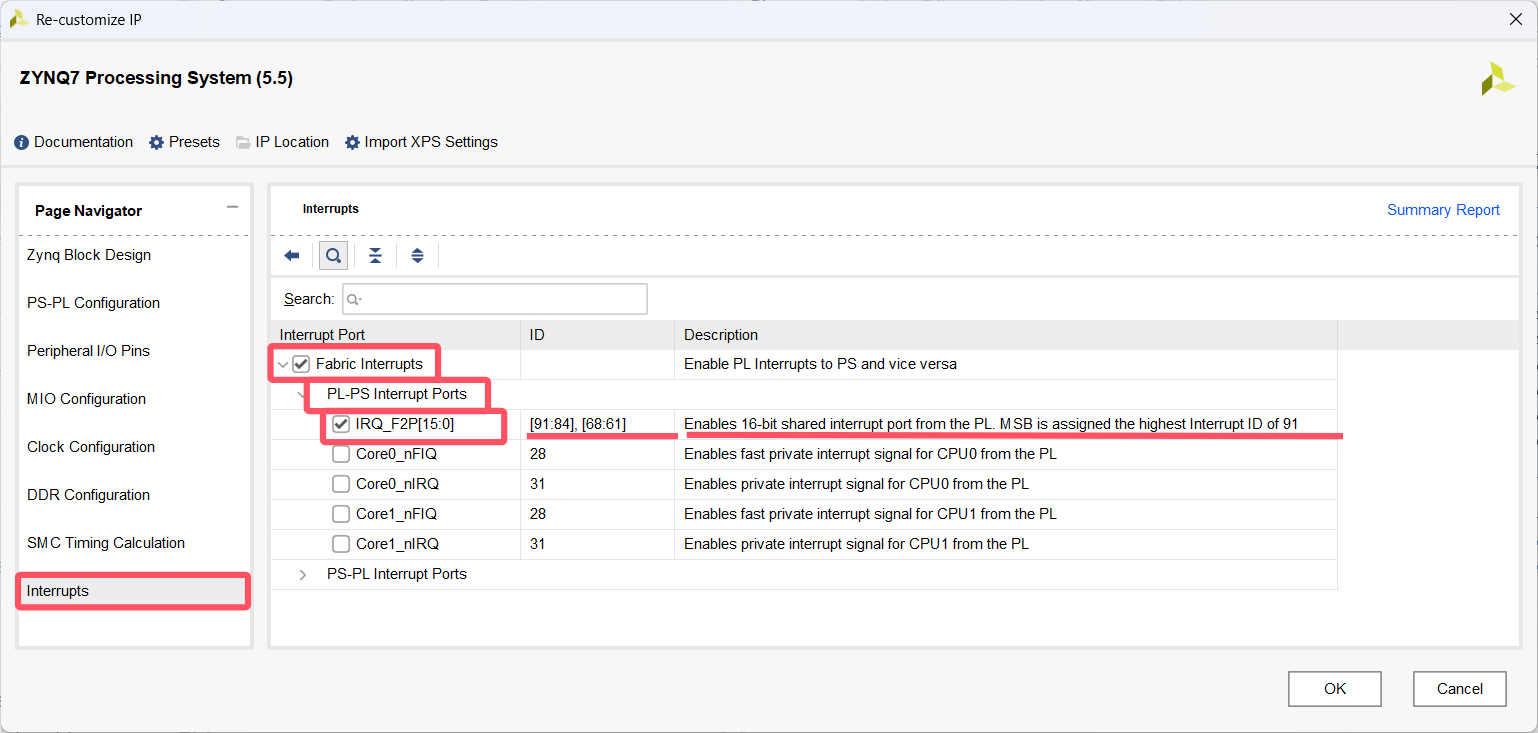Open DDR Configuration page
This screenshot has height=733, width=1538.
pos(88,495)
